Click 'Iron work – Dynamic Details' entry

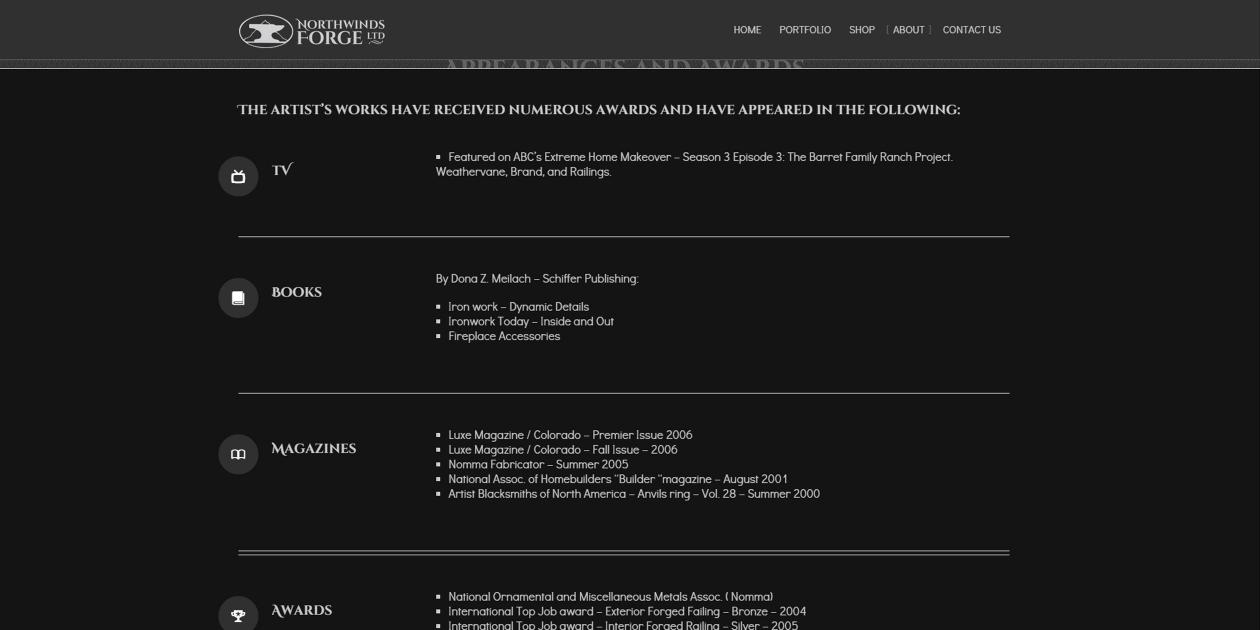[518, 307]
